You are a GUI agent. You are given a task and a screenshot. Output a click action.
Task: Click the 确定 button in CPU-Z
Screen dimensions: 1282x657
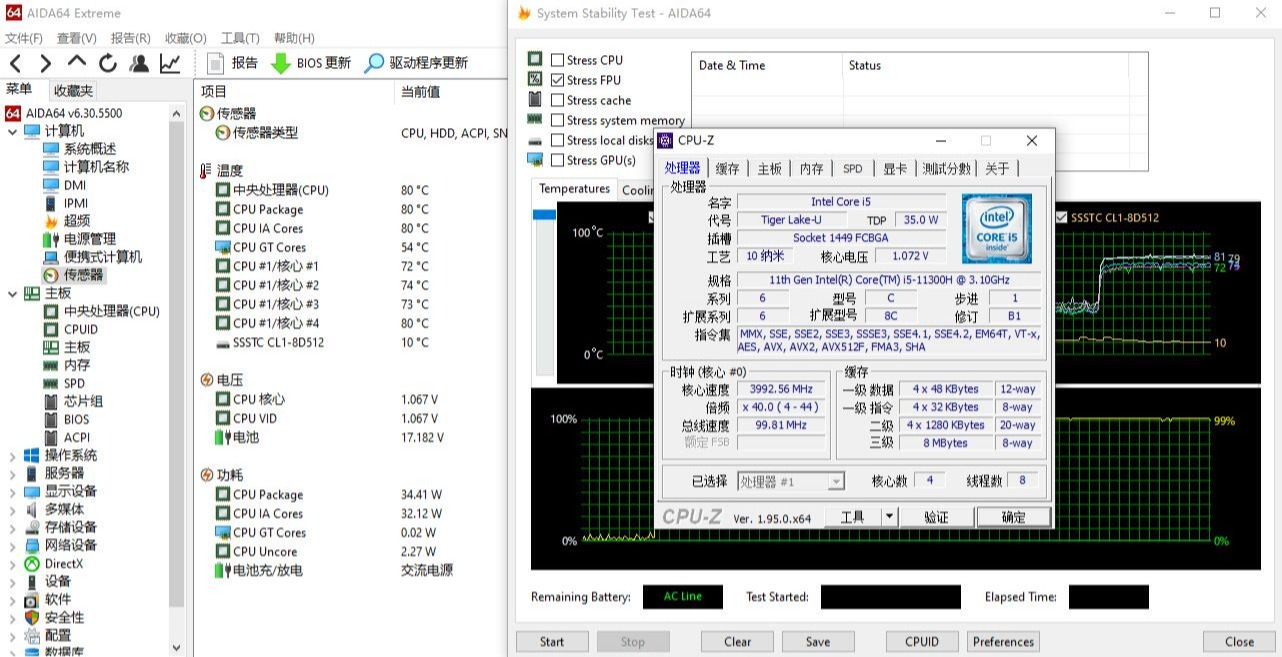click(1013, 517)
